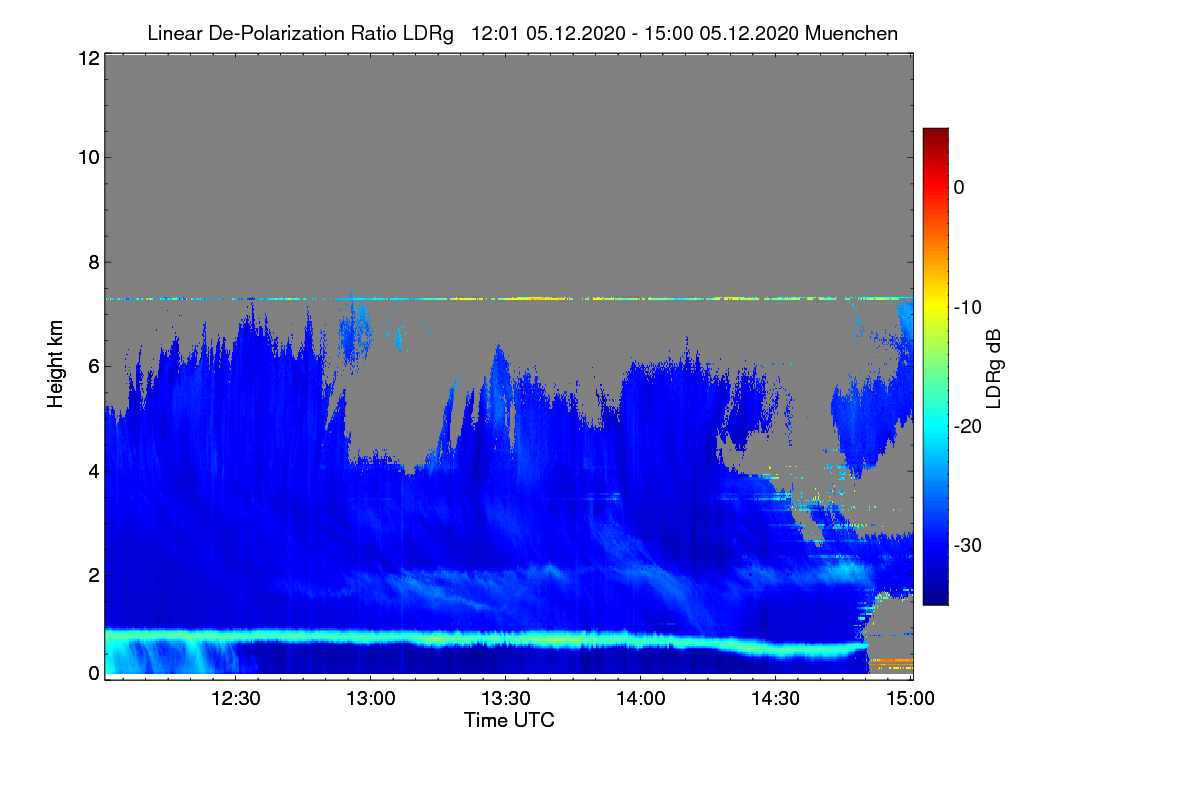The image size is (1200, 800).
Task: Select the date range '12:01 05.12.2020 - 15:00 05.12.2020'
Action: tap(633, 33)
